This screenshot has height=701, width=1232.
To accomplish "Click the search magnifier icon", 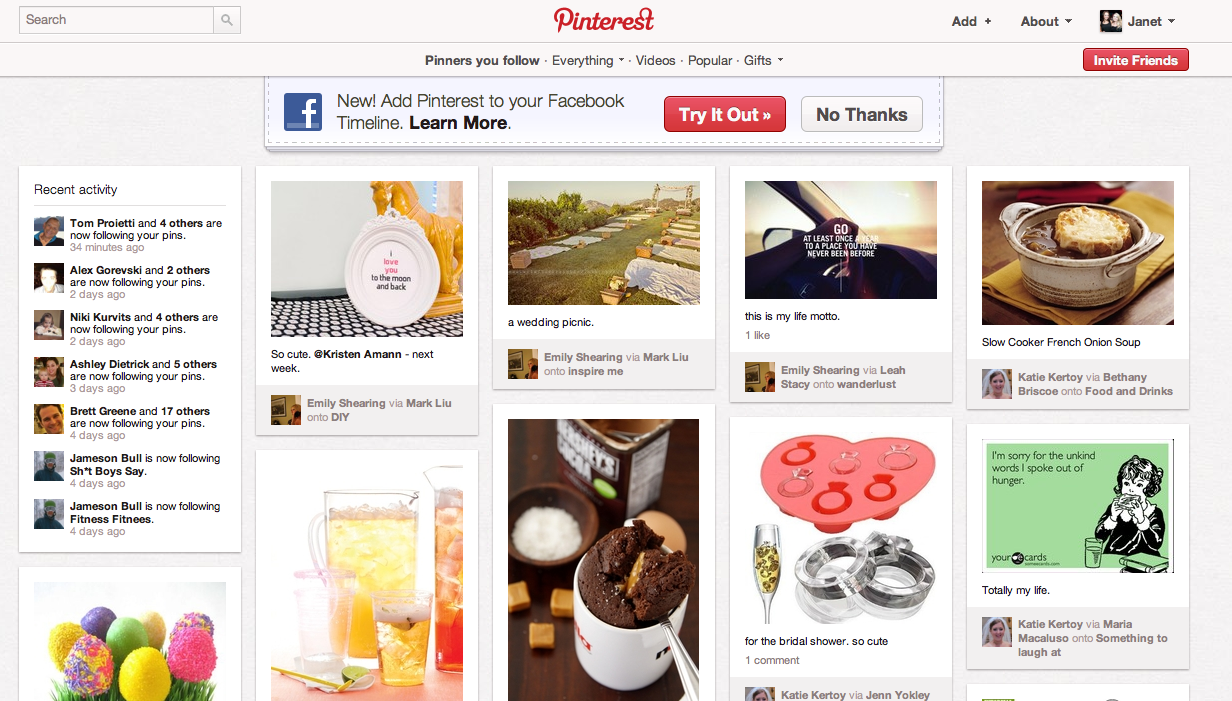I will pos(227,20).
